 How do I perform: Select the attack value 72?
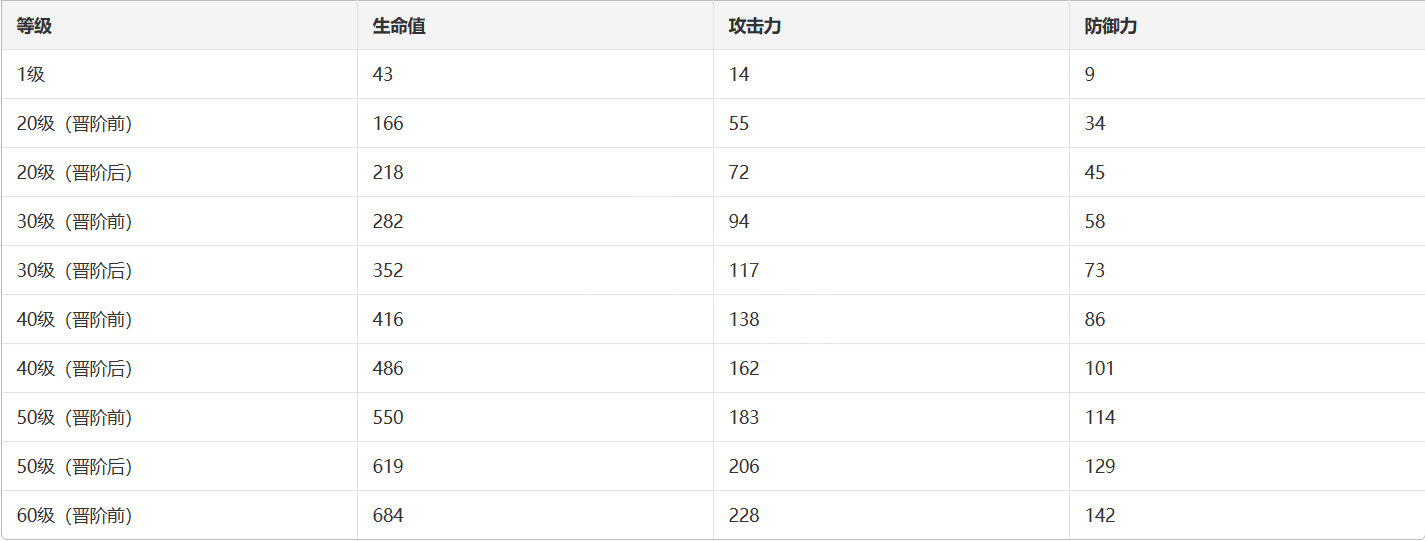[x=739, y=173]
